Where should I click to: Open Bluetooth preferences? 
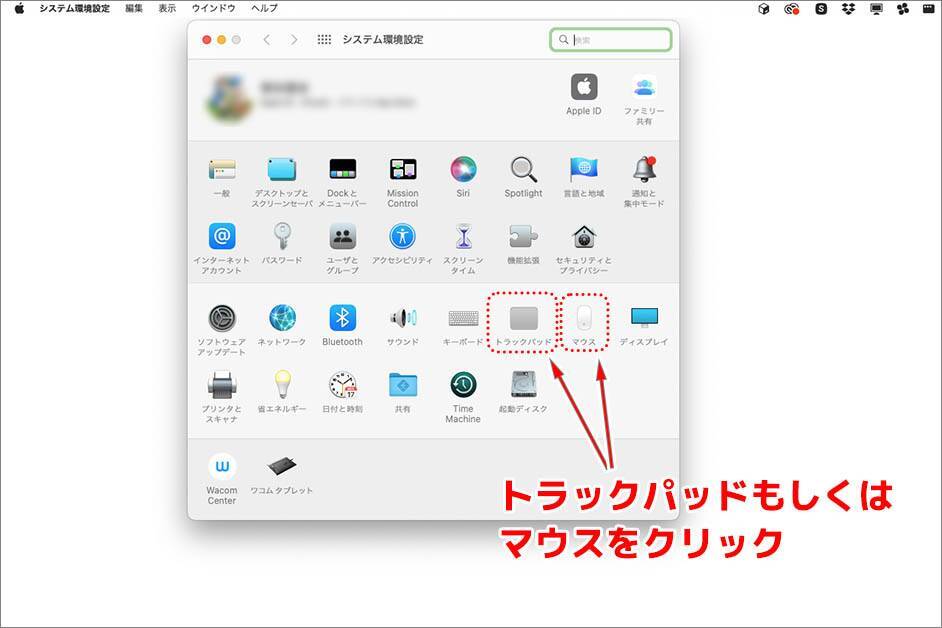coord(342,318)
